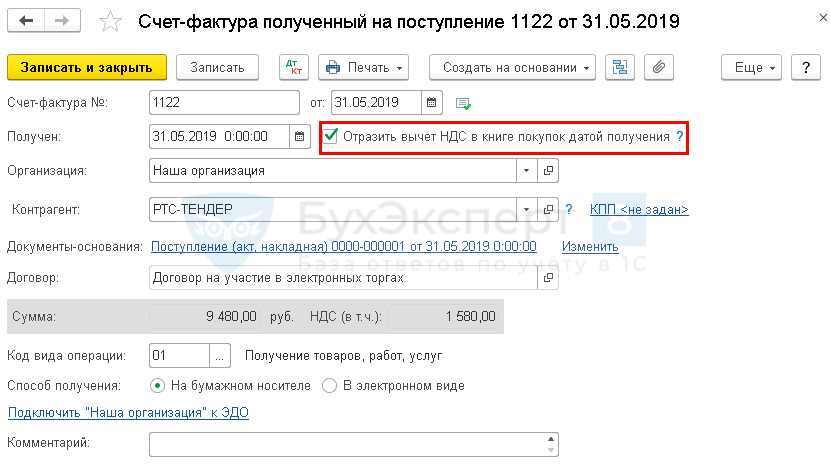Open calendar for invoice date field
This screenshot has height=470, width=830.
point(431,103)
